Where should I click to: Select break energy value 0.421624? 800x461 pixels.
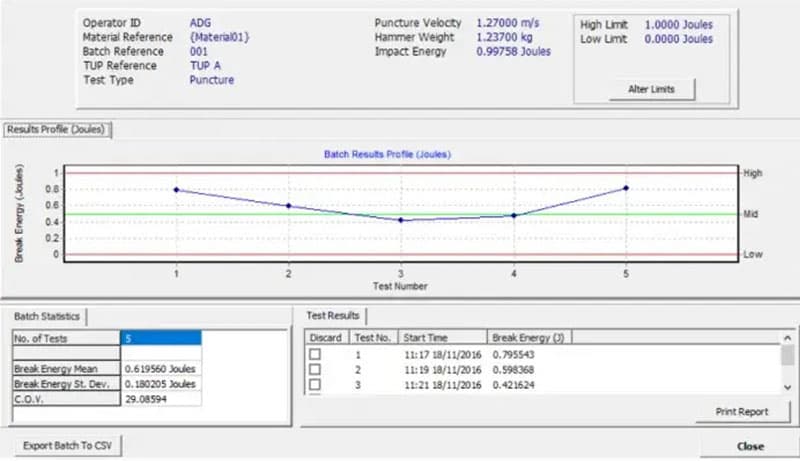513,385
